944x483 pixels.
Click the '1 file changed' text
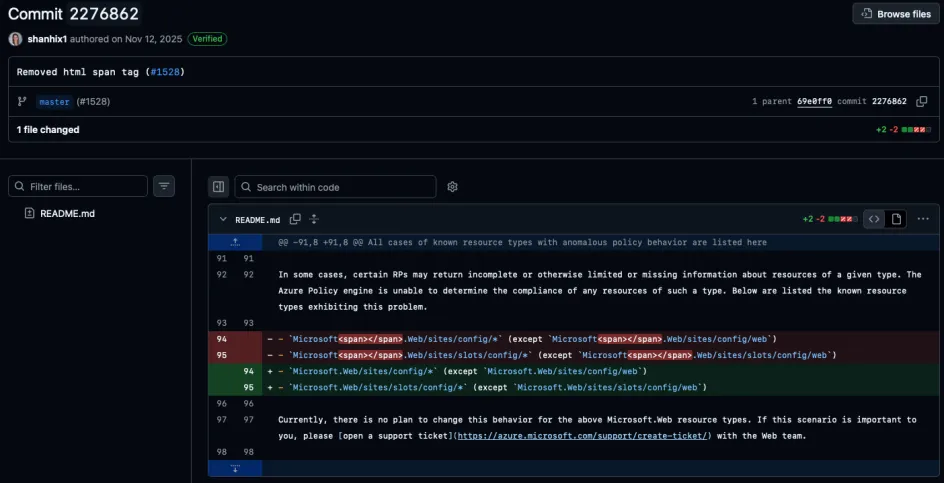[48, 129]
